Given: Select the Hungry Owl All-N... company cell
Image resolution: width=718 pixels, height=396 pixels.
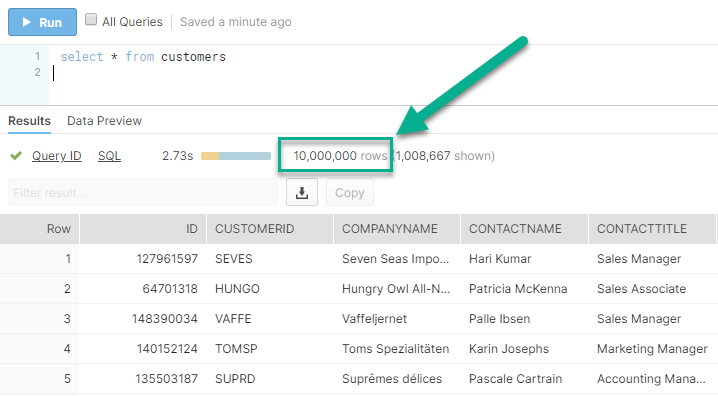Looking at the screenshot, I should tap(397, 289).
